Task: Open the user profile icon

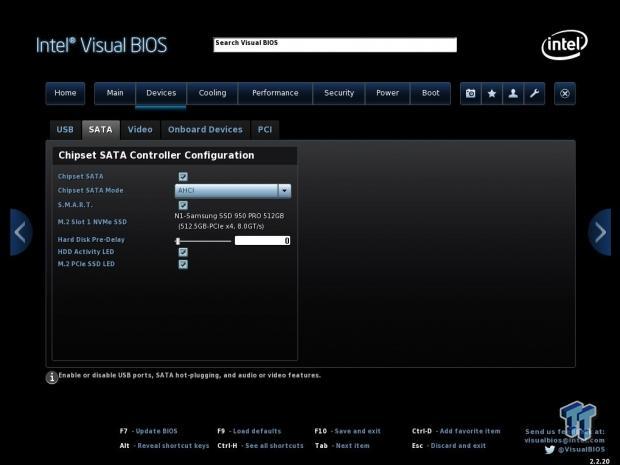Action: [x=513, y=93]
